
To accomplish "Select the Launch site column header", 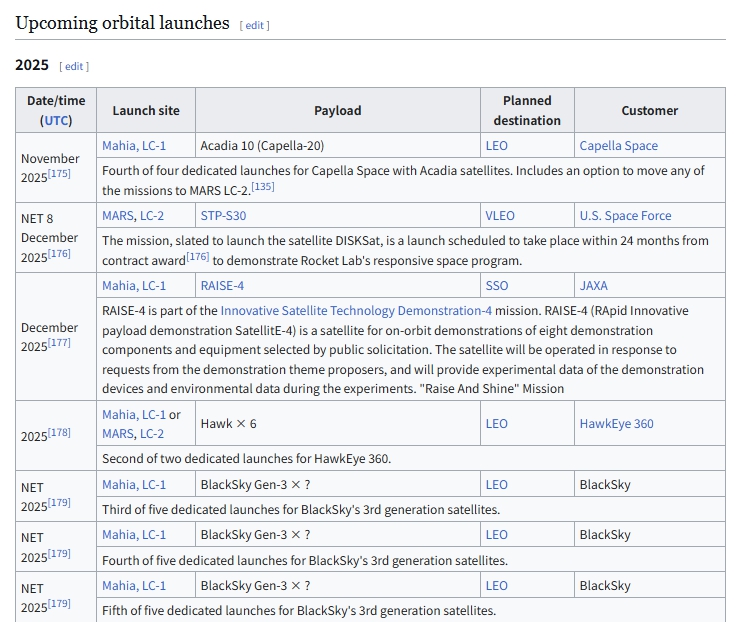I will coord(146,110).
